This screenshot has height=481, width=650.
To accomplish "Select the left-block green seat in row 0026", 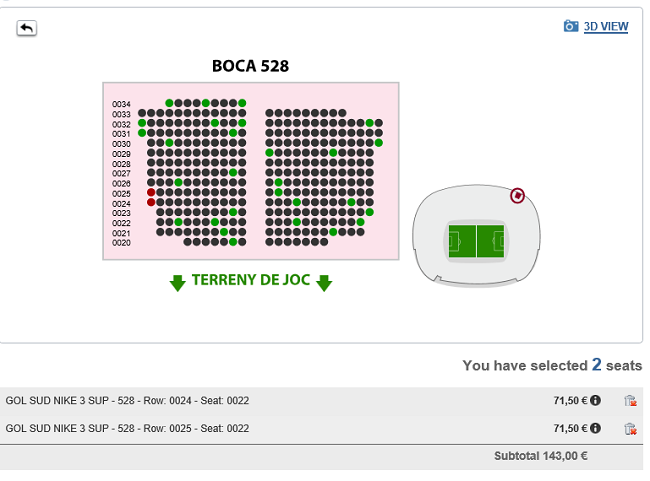I will pos(178,182).
